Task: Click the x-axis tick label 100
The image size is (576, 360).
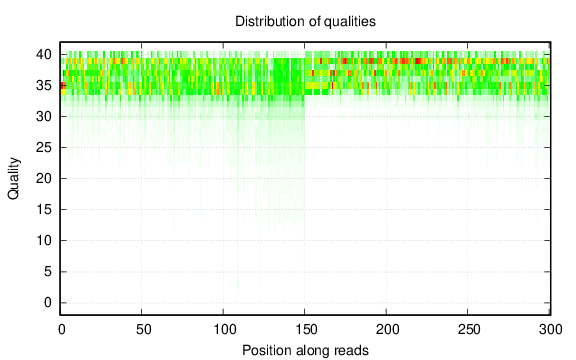Action: coord(224,330)
